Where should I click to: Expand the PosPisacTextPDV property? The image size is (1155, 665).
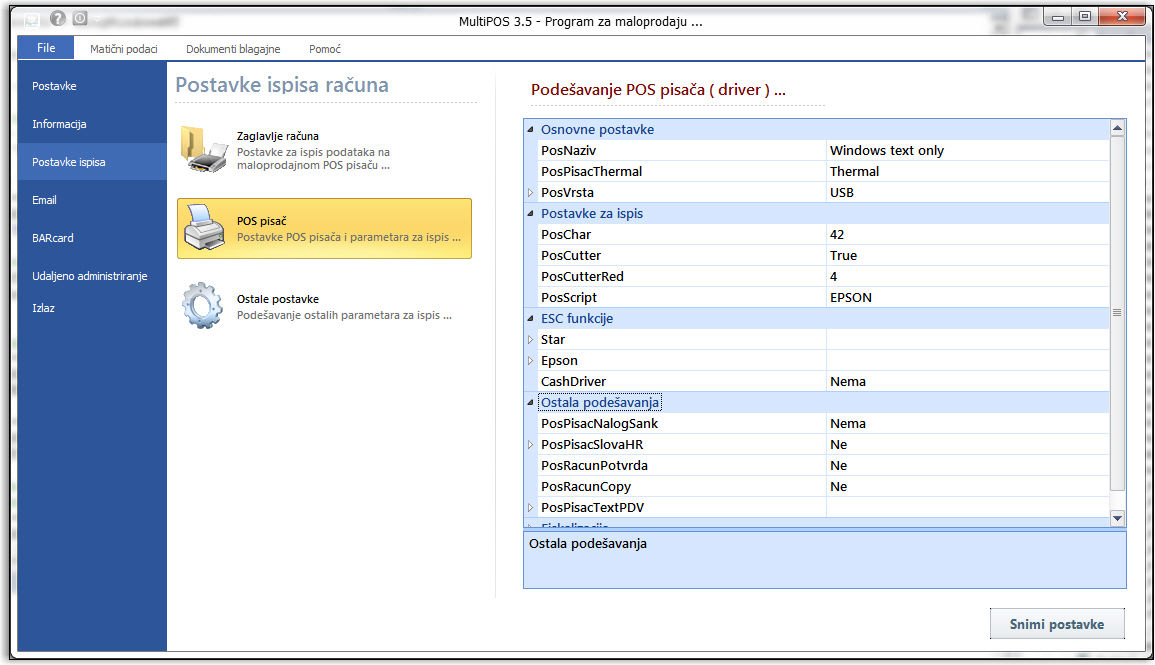coord(530,508)
